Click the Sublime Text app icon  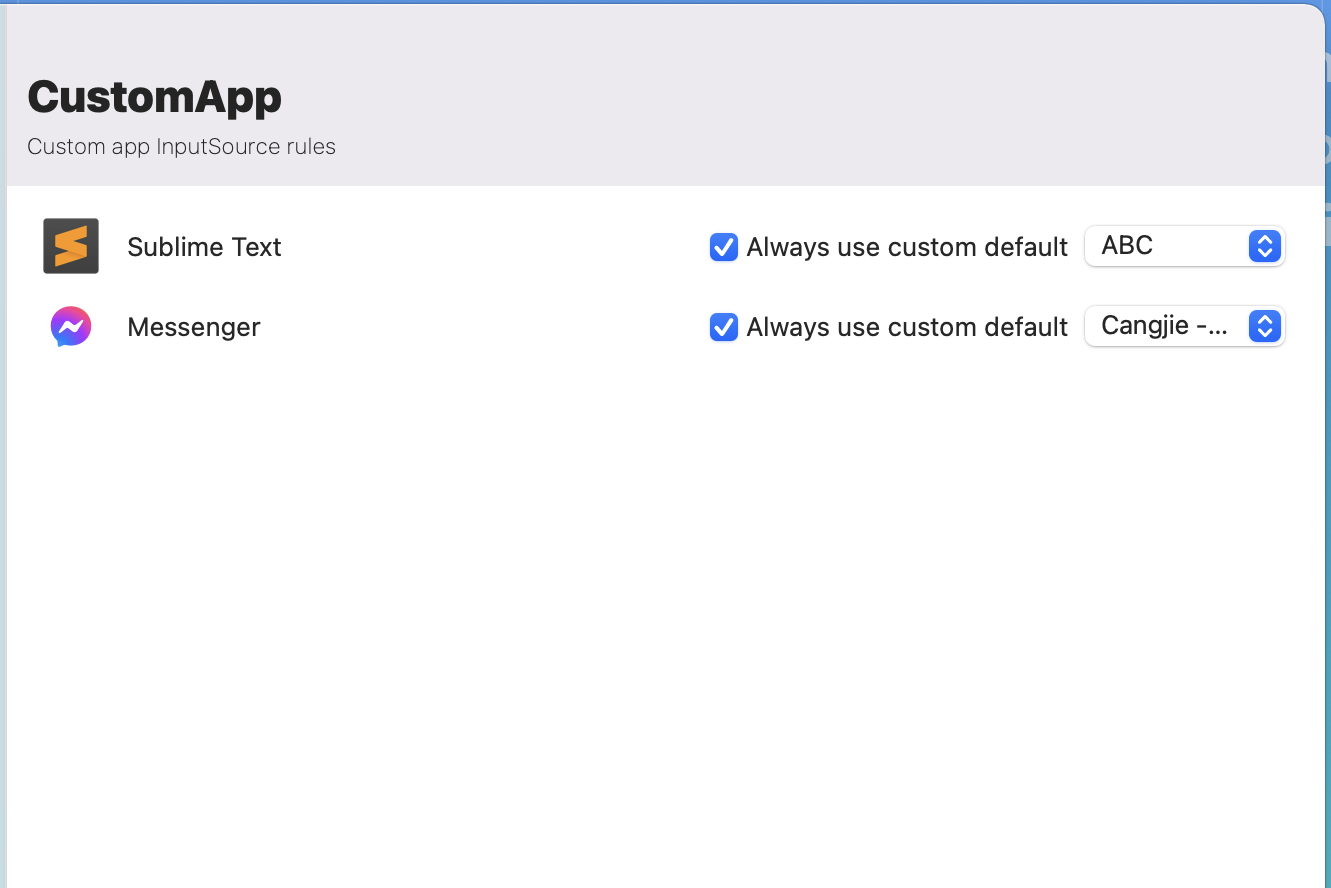71,246
